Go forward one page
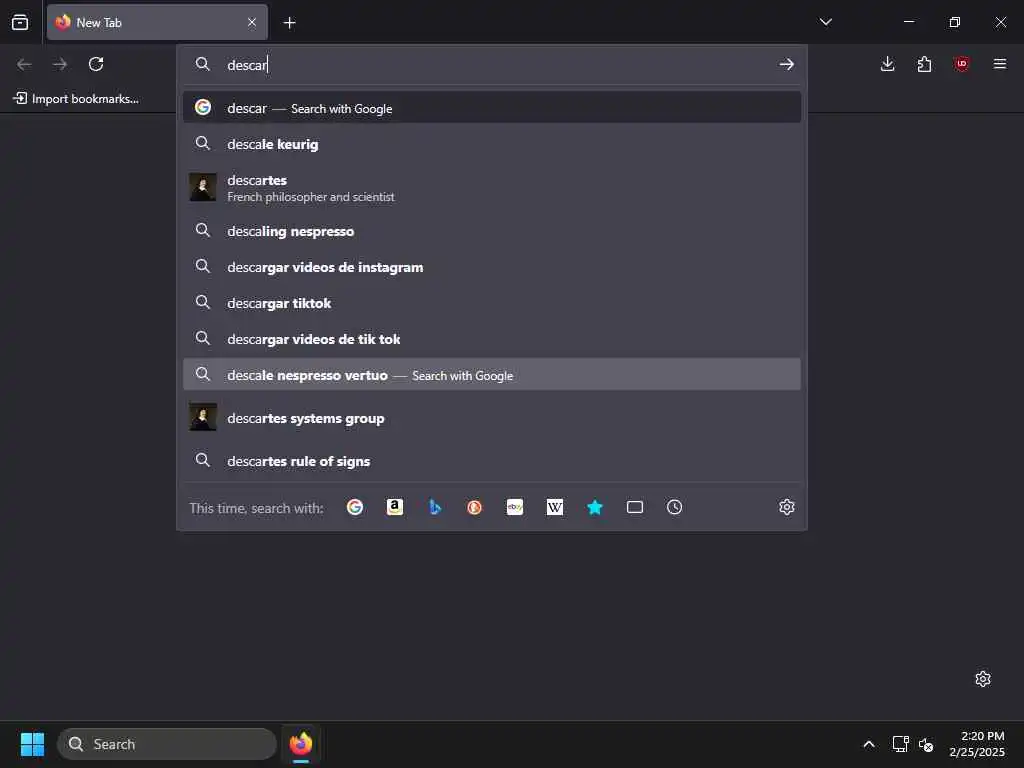Image resolution: width=1024 pixels, height=768 pixels. coord(60,64)
